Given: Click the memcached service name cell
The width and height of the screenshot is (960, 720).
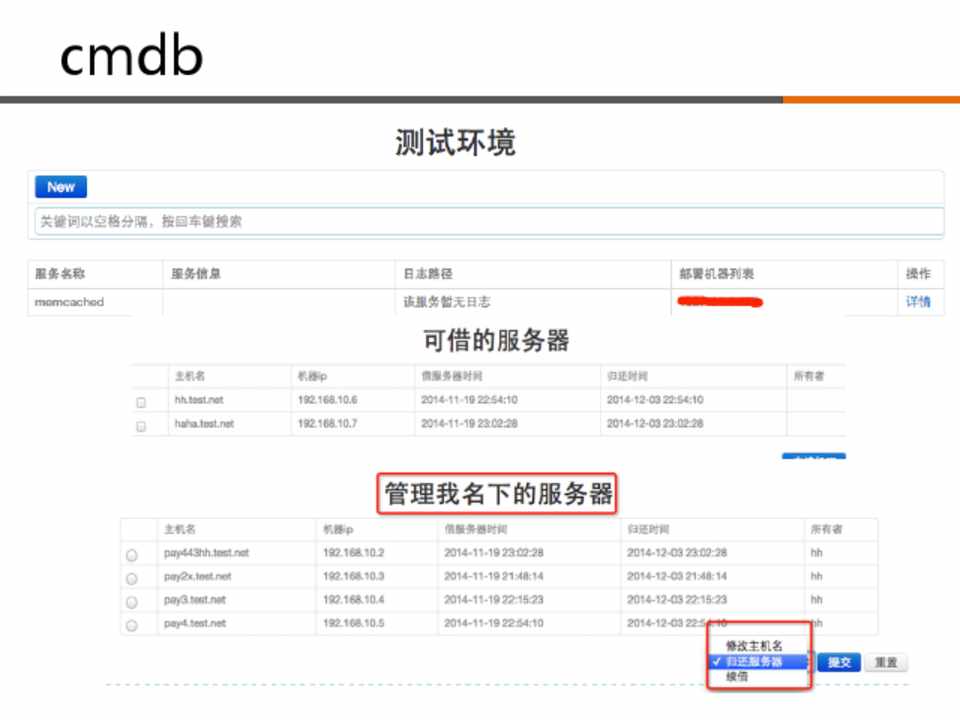Looking at the screenshot, I should click(x=70, y=301).
